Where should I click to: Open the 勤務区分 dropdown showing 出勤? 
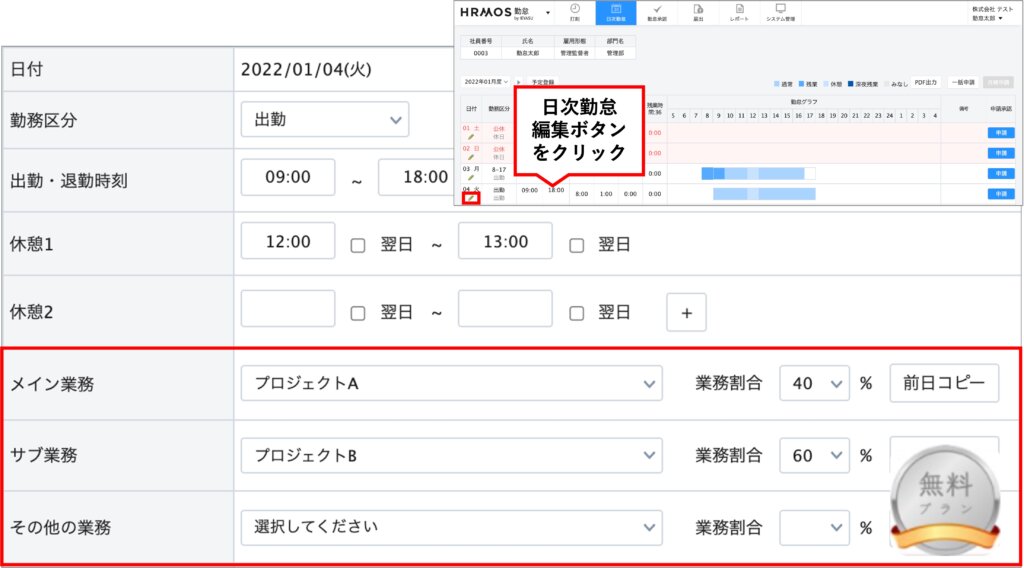click(324, 120)
